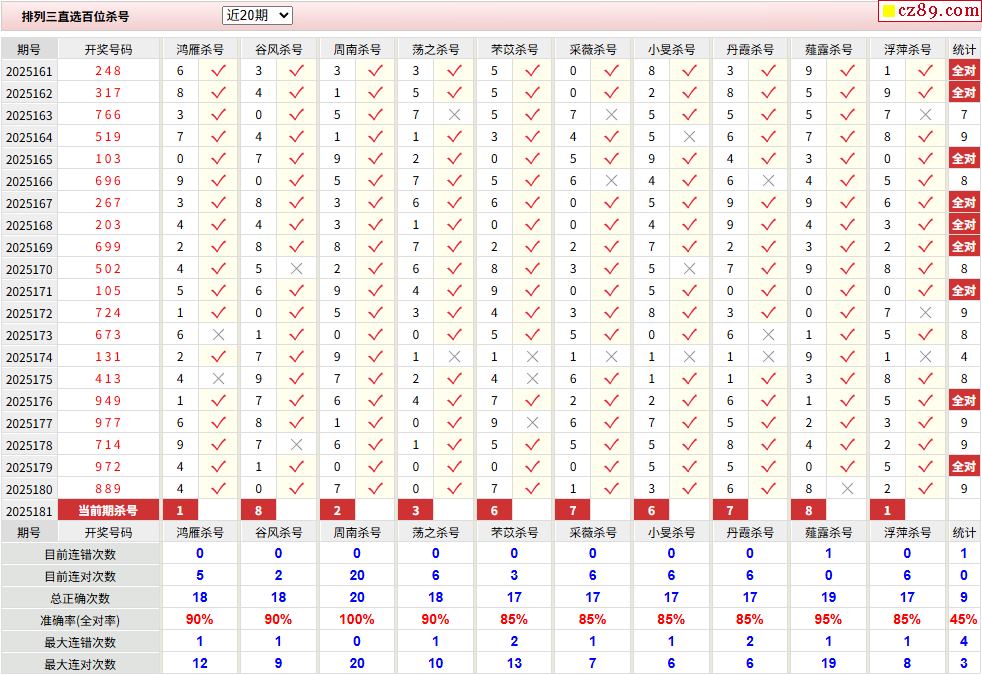
Task: Click the current 荡之 kill number 3 in row 2025181
Action: coord(416,510)
